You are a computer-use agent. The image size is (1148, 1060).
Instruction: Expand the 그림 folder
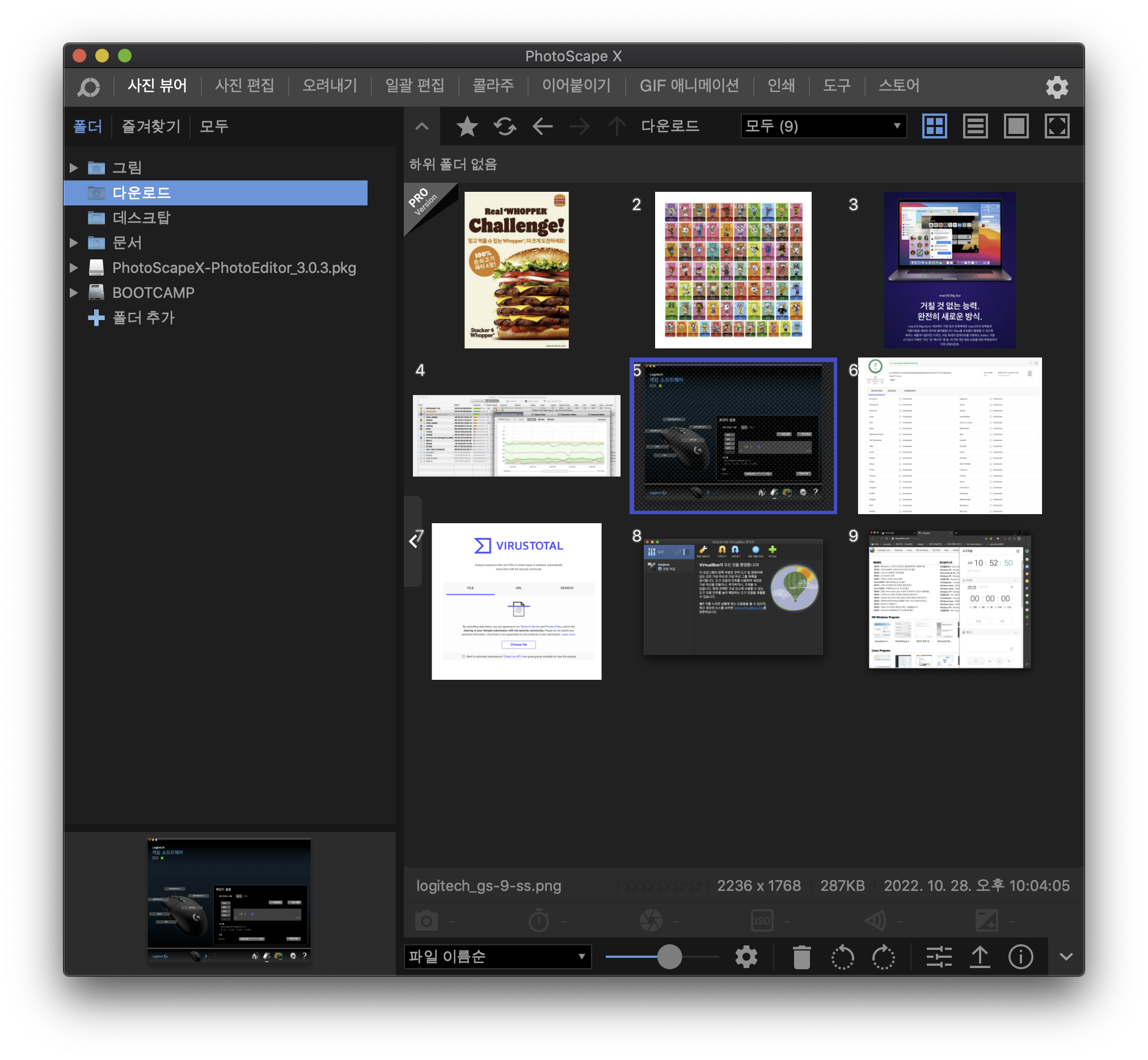[73, 167]
